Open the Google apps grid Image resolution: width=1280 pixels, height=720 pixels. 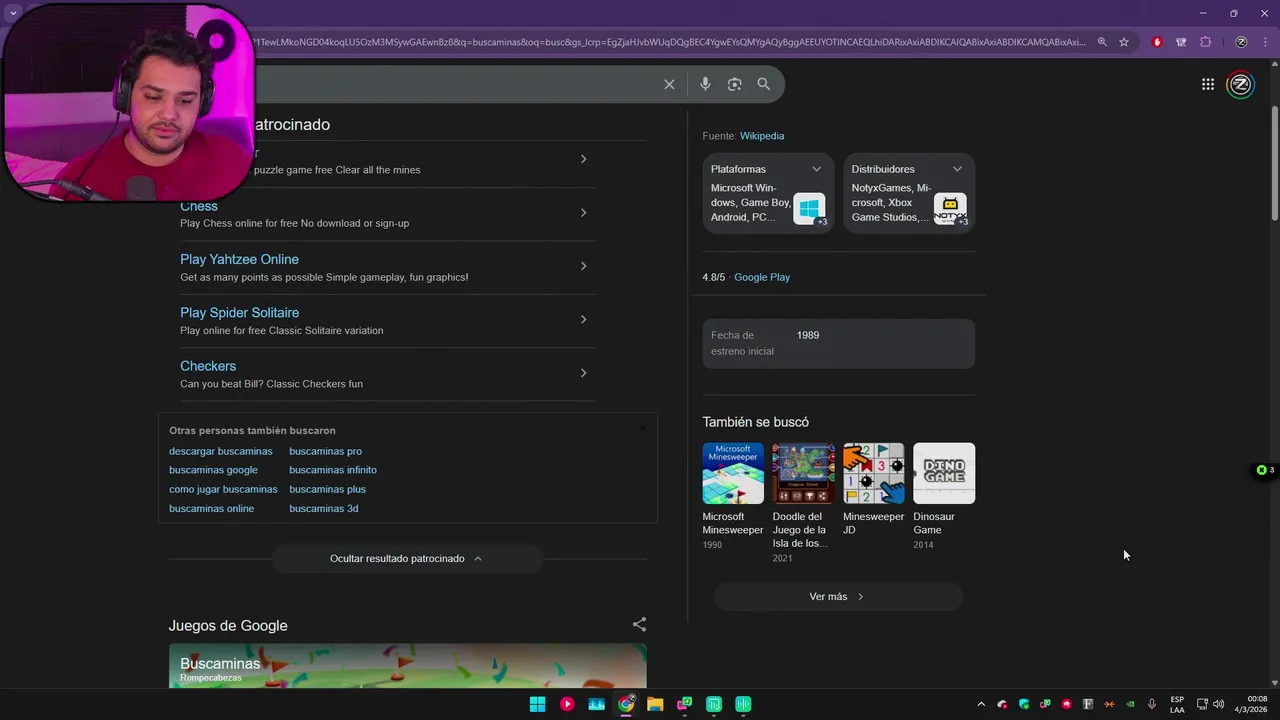pyautogui.click(x=1208, y=84)
